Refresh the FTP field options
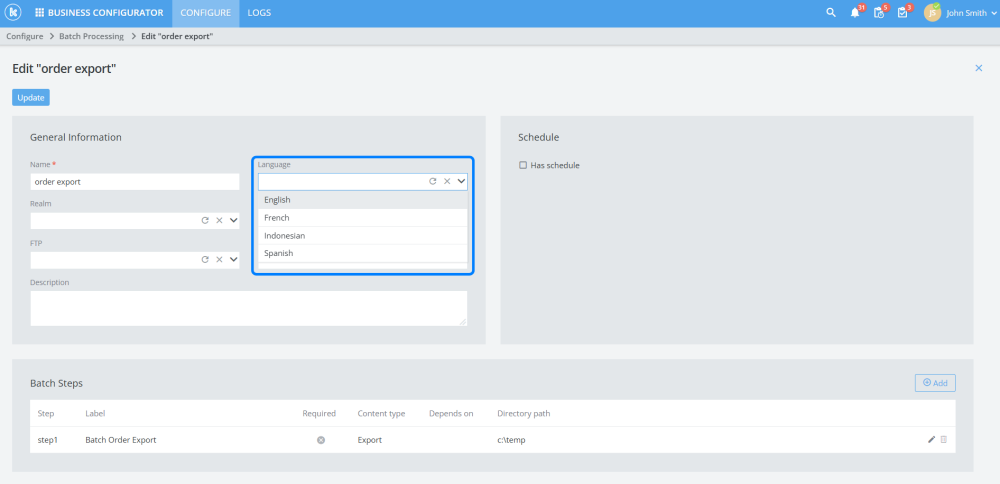This screenshot has width=1000, height=484. pos(205,260)
